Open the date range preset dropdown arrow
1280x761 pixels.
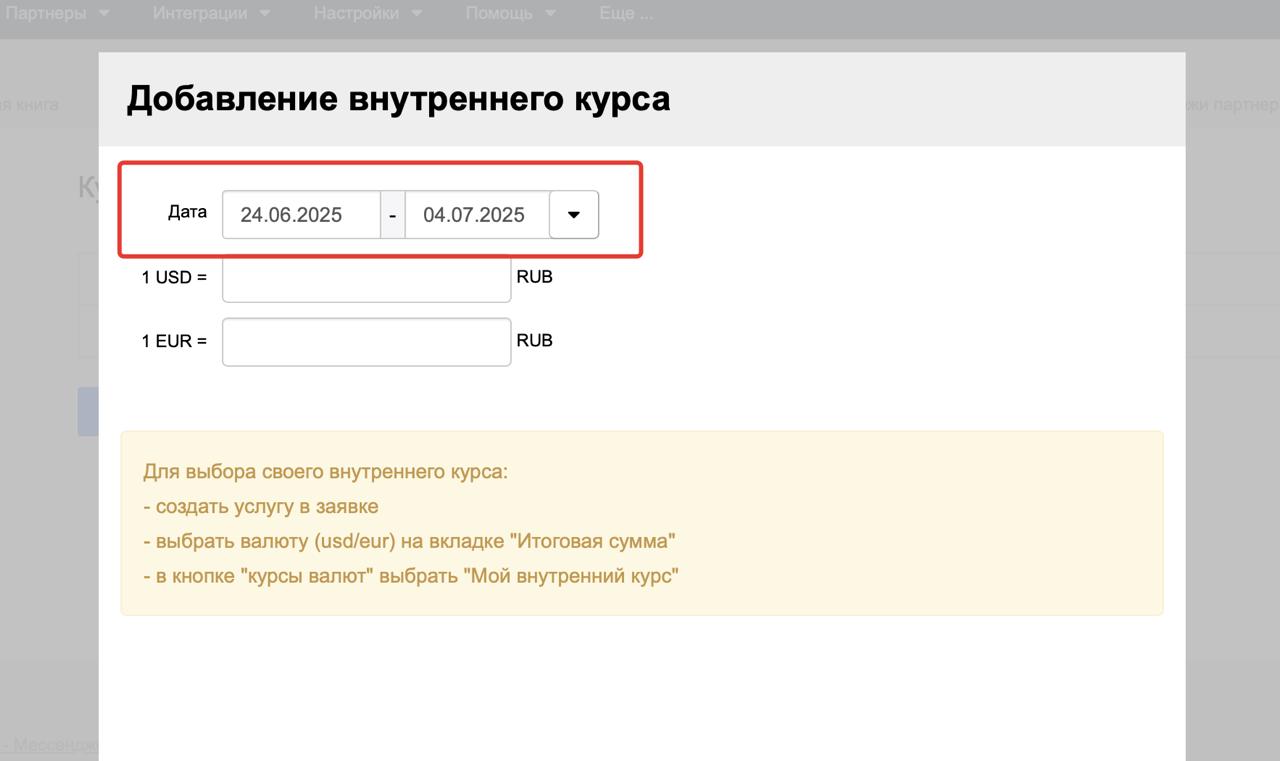pyautogui.click(x=574, y=214)
